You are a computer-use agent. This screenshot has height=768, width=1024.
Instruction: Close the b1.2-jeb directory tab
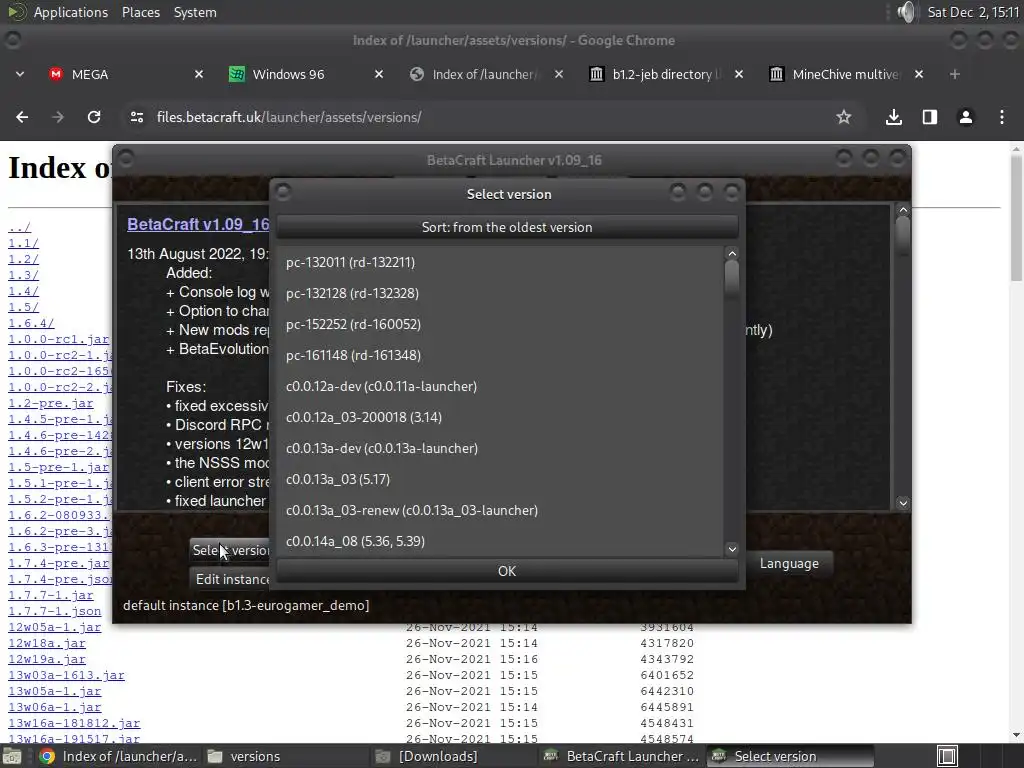739,74
